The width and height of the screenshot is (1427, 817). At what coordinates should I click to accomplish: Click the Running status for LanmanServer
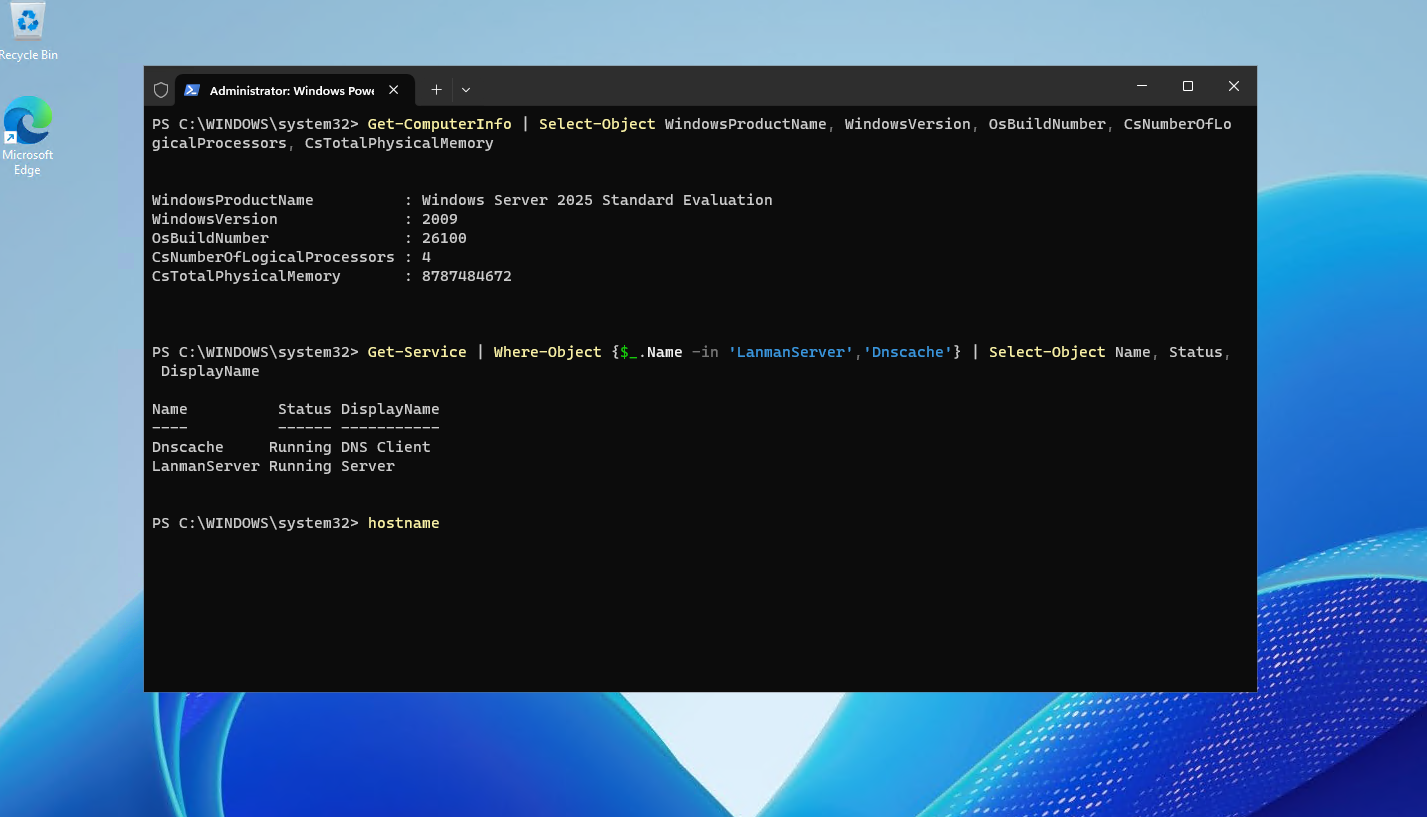pyautogui.click(x=300, y=466)
